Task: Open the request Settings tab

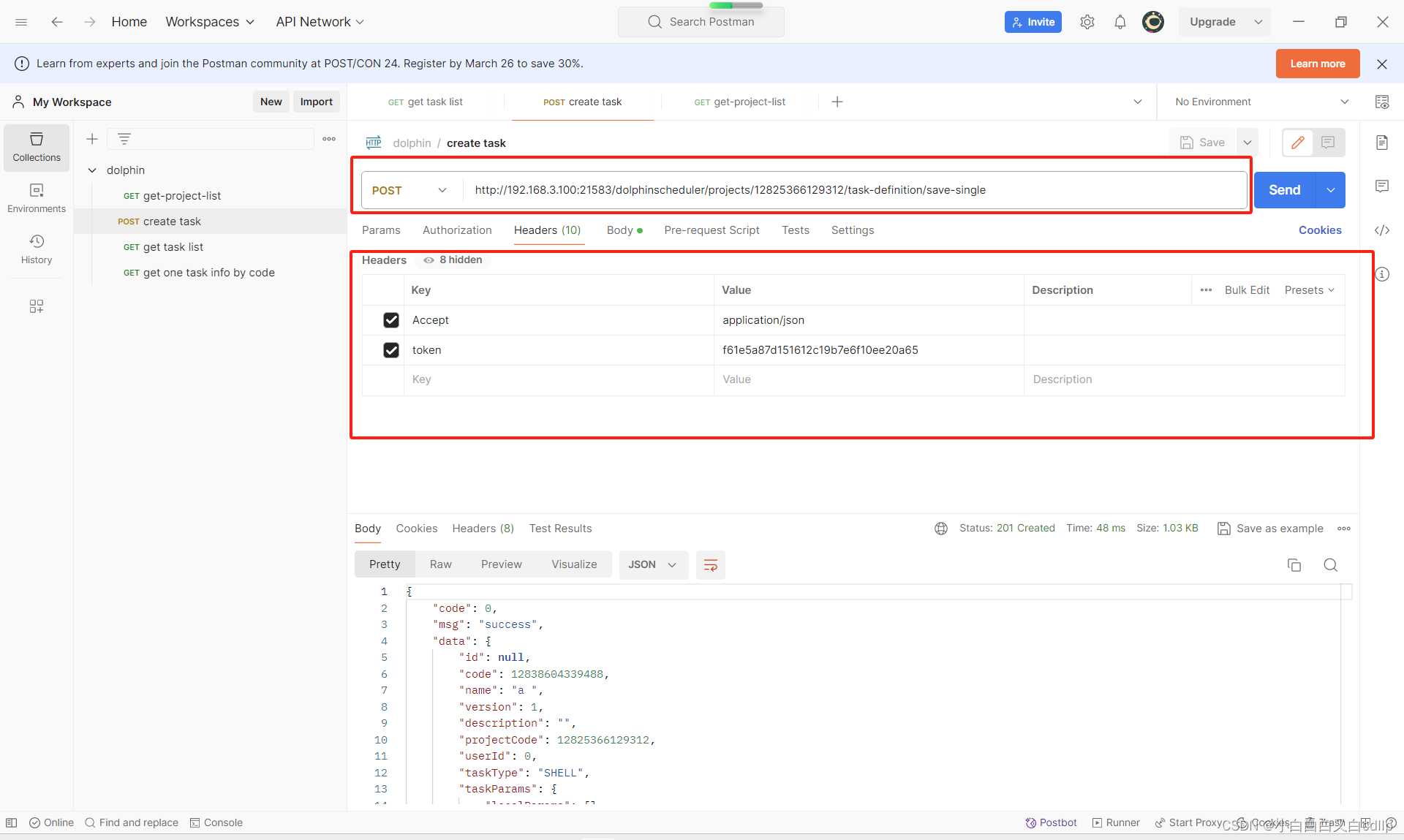Action: point(853,230)
